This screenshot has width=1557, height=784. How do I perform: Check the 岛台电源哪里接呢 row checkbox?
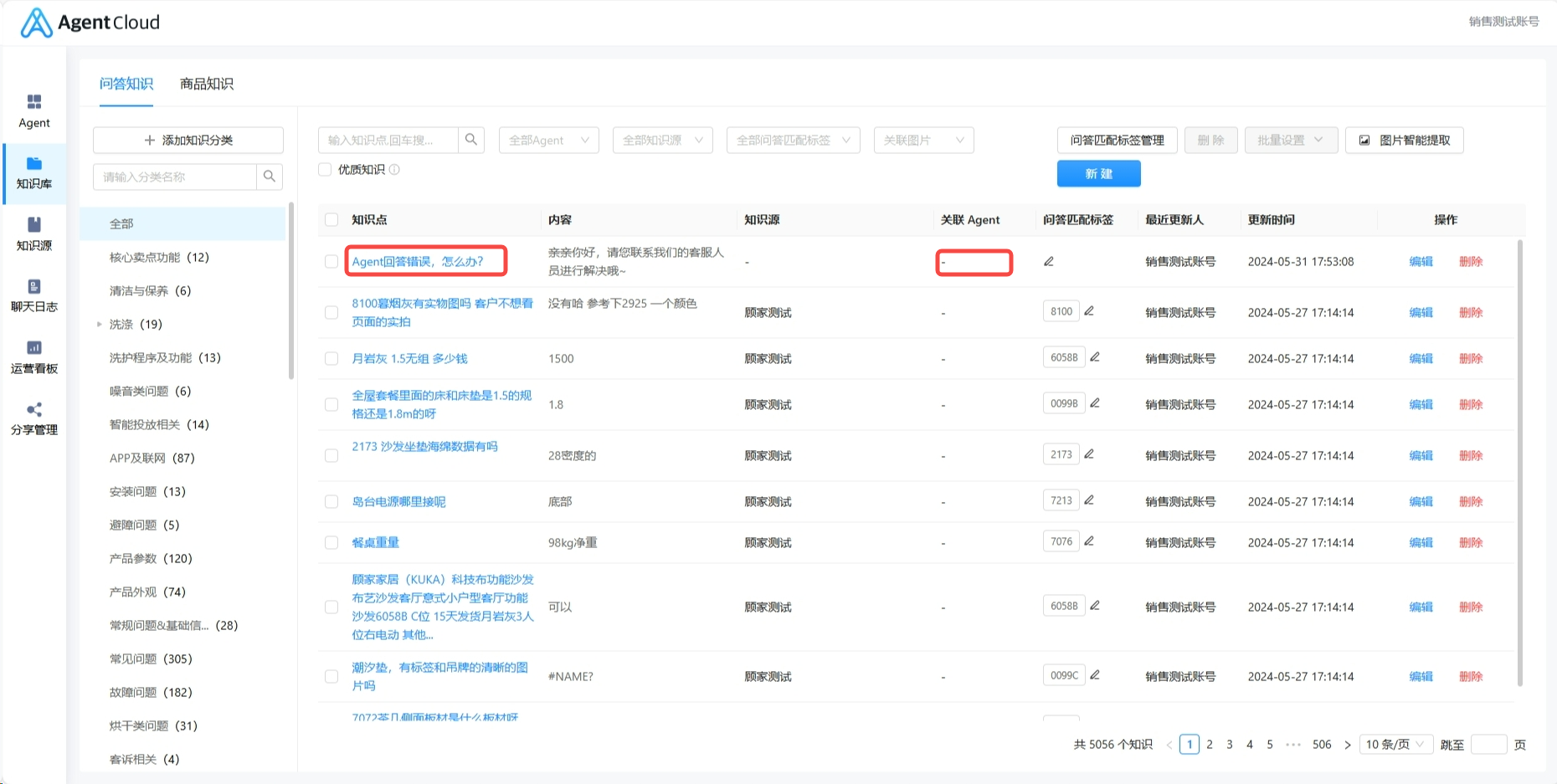click(331, 502)
